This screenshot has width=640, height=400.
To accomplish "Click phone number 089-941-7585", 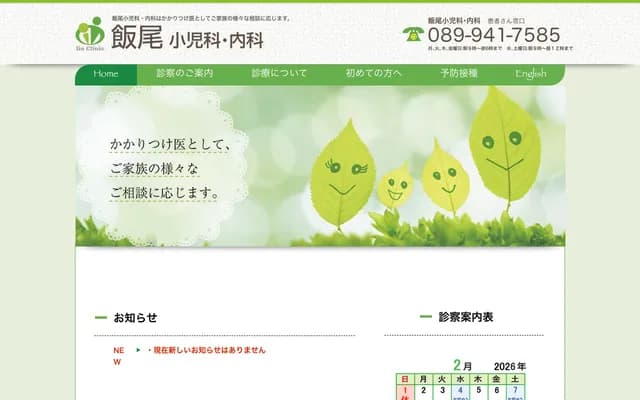I will 493,35.
